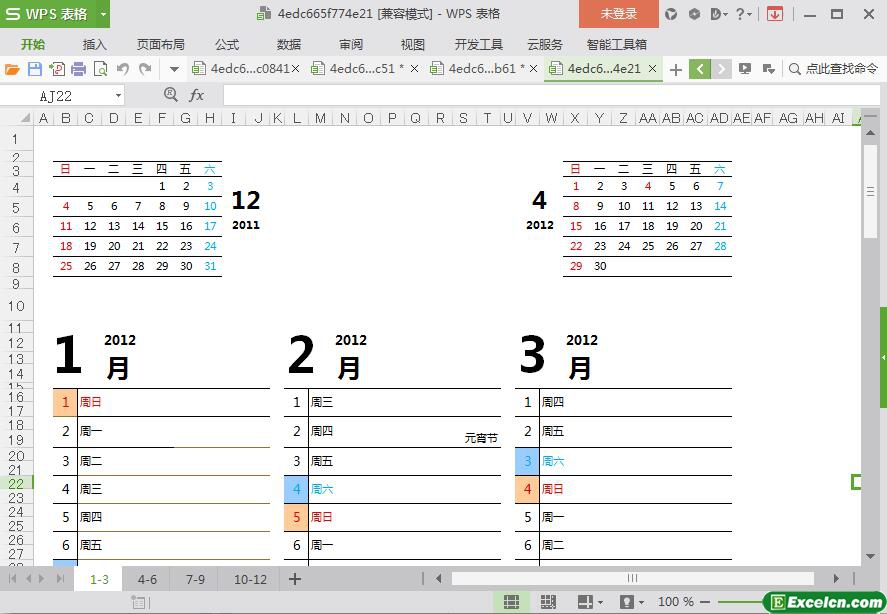This screenshot has width=887, height=614.
Task: Click the Open folder icon
Action: click(x=12, y=69)
